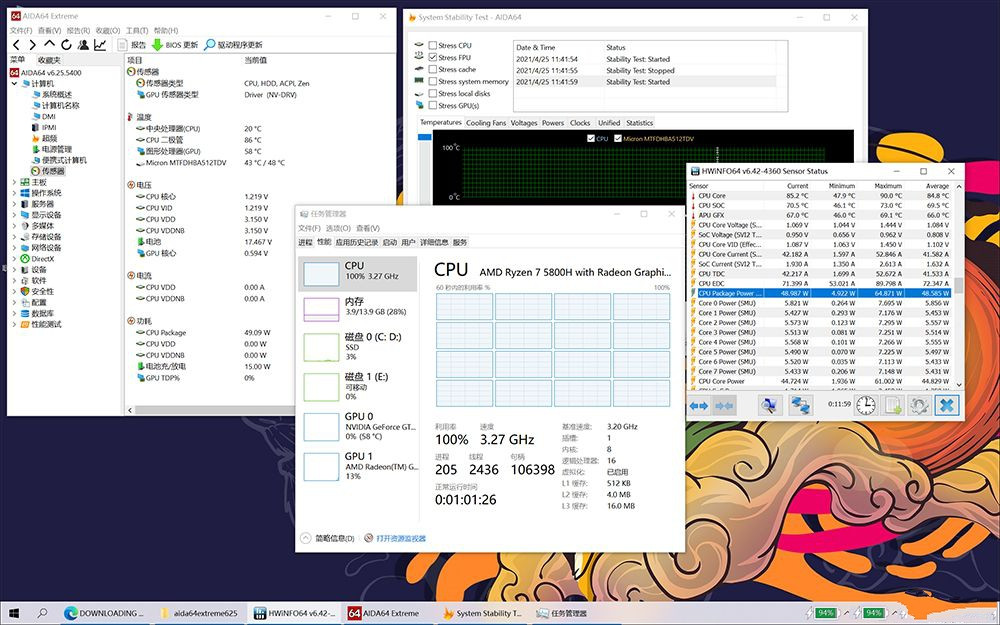Expand 显示设备 tree node

click(x=15, y=215)
